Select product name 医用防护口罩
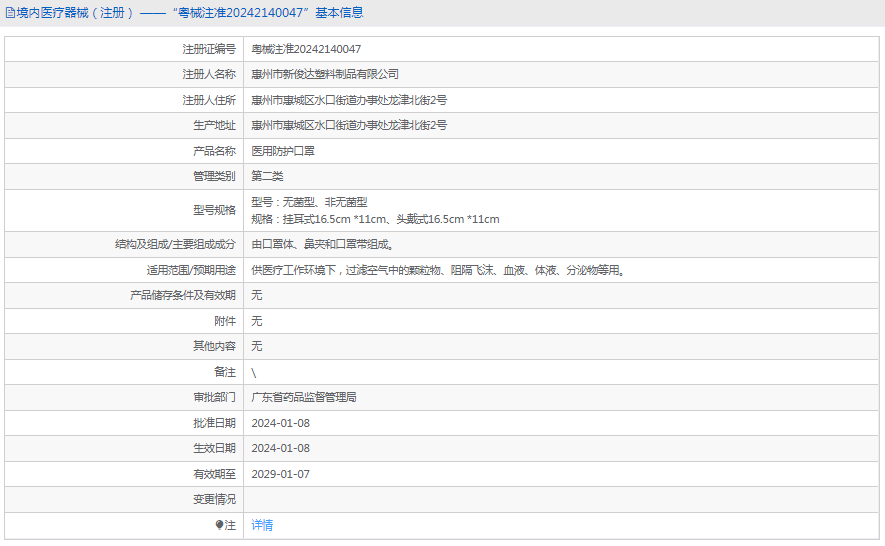This screenshot has height=546, width=885. click(x=283, y=151)
